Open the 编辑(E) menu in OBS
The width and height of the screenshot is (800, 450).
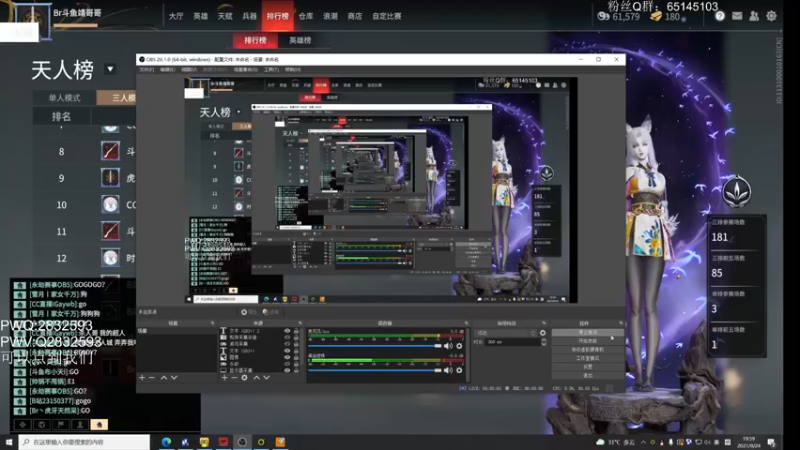(x=167, y=69)
